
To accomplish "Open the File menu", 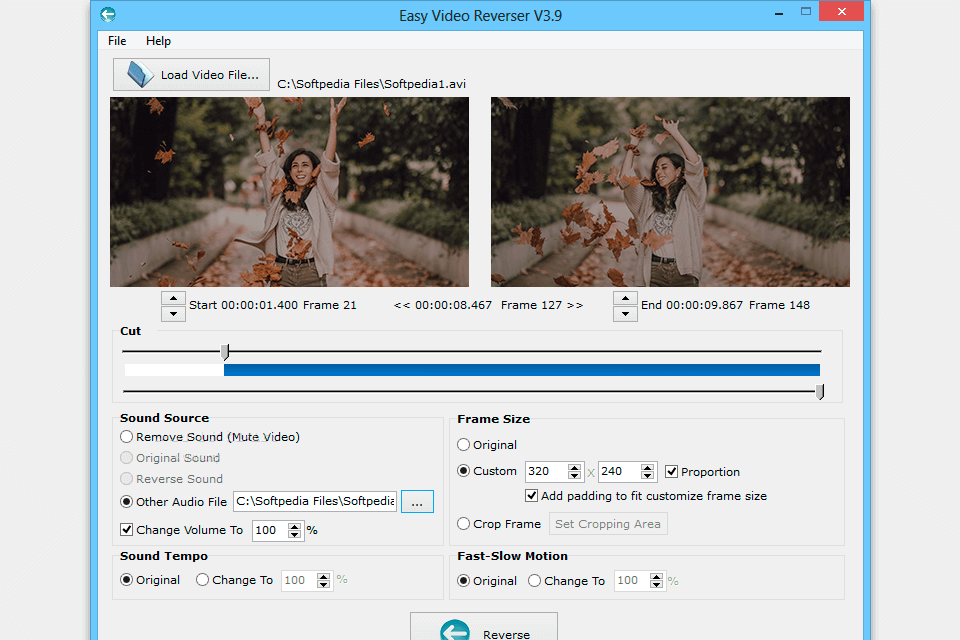I will pyautogui.click(x=117, y=41).
